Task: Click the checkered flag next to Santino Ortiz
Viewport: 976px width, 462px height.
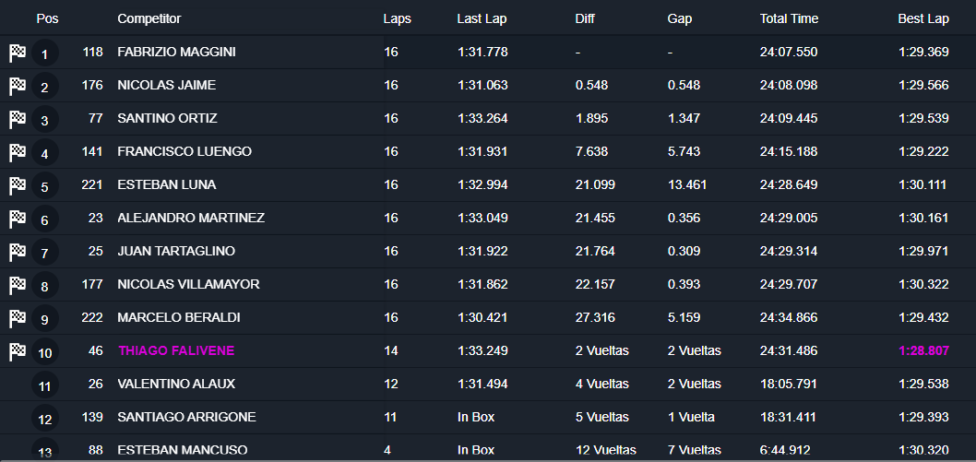Action: click(x=17, y=119)
